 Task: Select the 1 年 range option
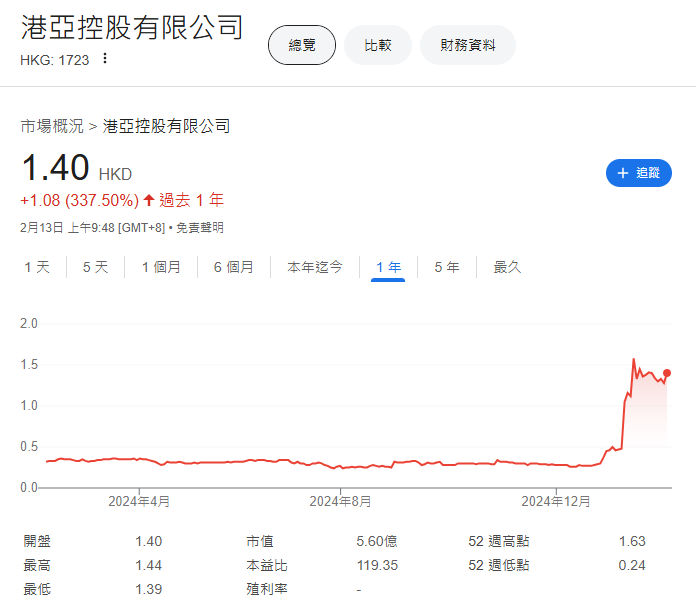coord(388,267)
